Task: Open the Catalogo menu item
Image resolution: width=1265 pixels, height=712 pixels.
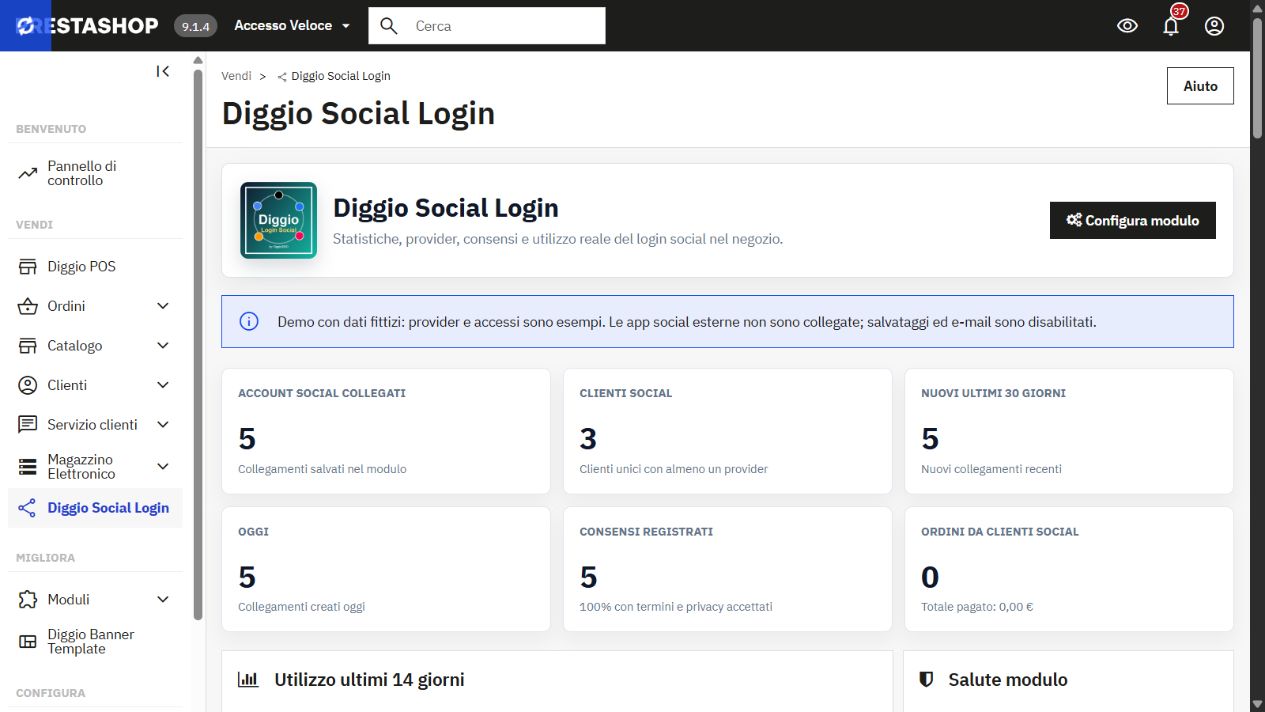Action: [96, 346]
